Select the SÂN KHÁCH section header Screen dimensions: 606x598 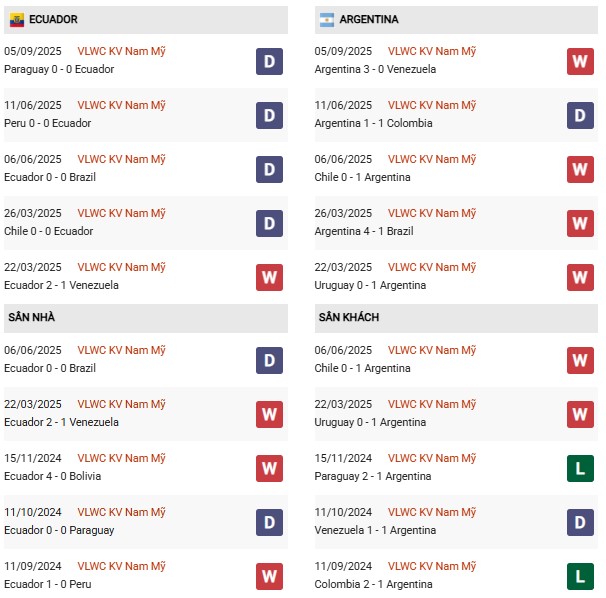348,317
